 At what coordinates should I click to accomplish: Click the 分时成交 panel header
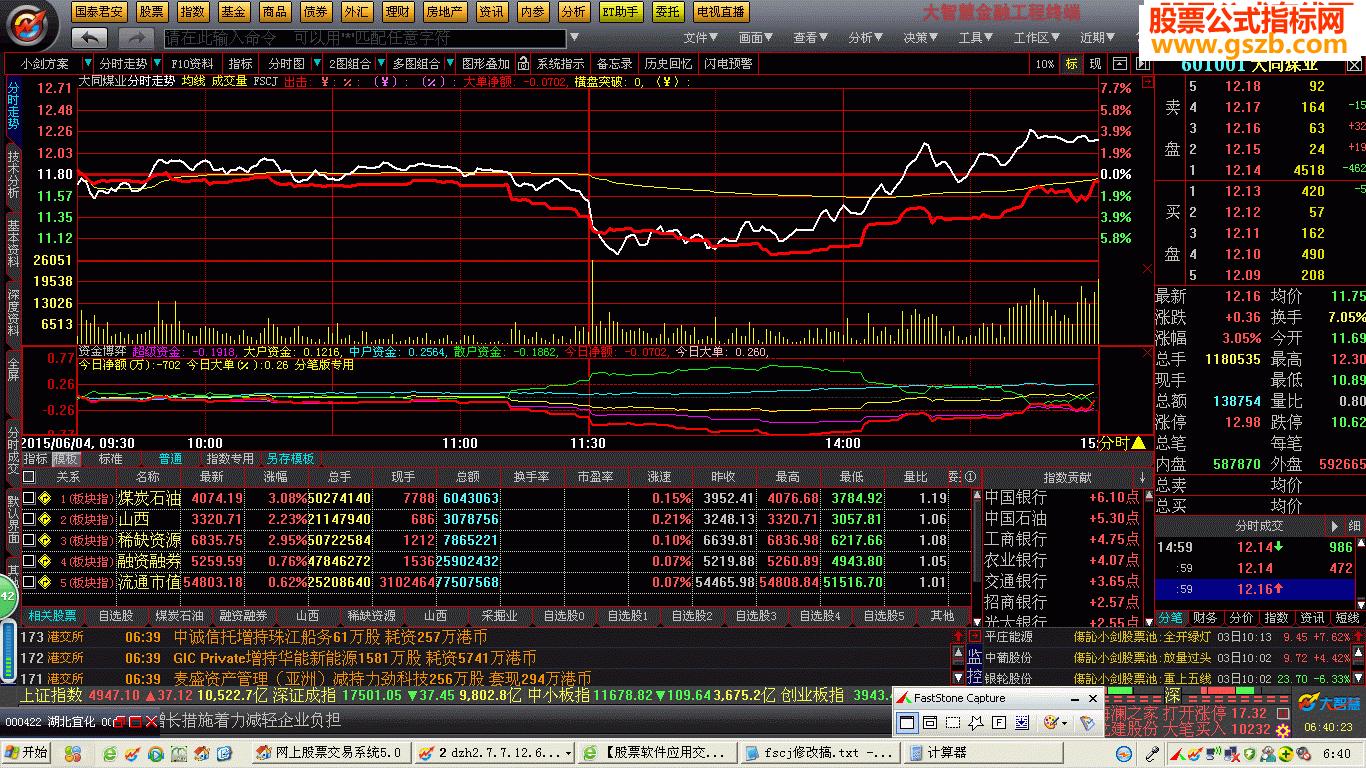click(1259, 526)
